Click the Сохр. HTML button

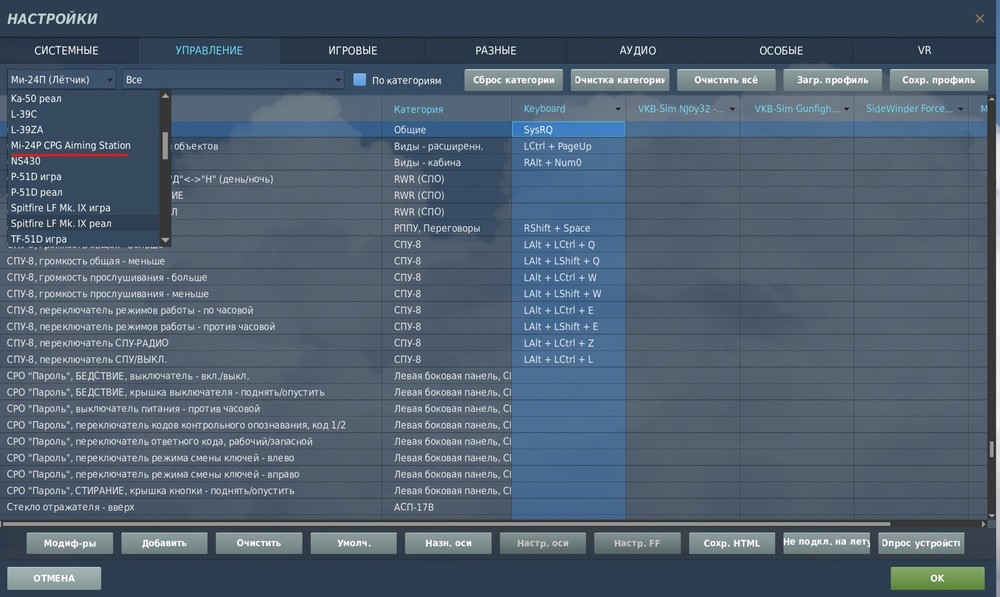pyautogui.click(x=732, y=543)
